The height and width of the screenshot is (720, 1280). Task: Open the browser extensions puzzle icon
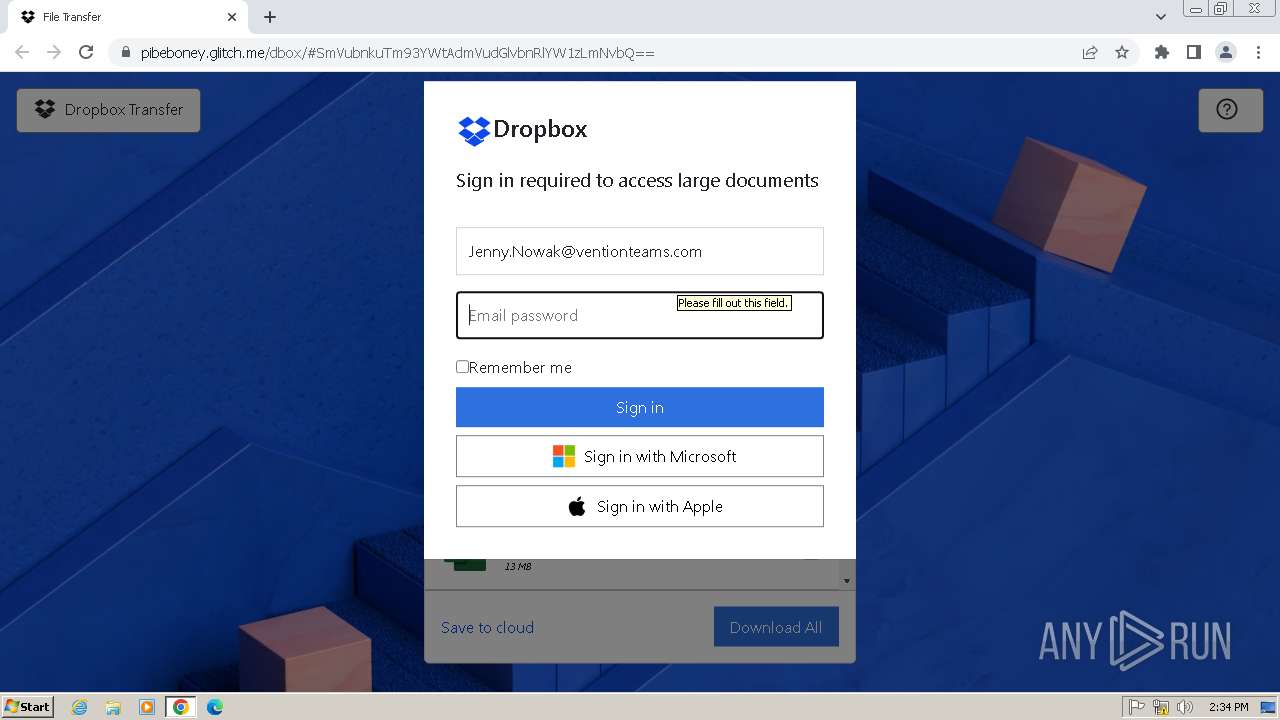1162,52
